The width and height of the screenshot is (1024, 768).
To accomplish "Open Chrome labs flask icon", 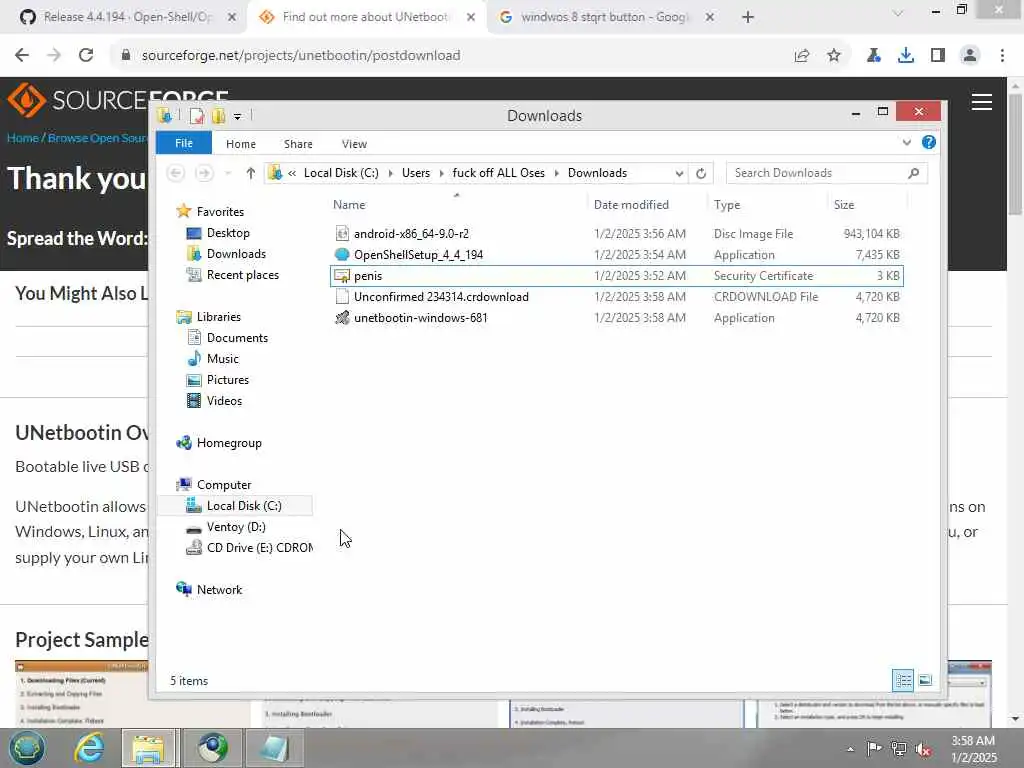I will point(874,56).
